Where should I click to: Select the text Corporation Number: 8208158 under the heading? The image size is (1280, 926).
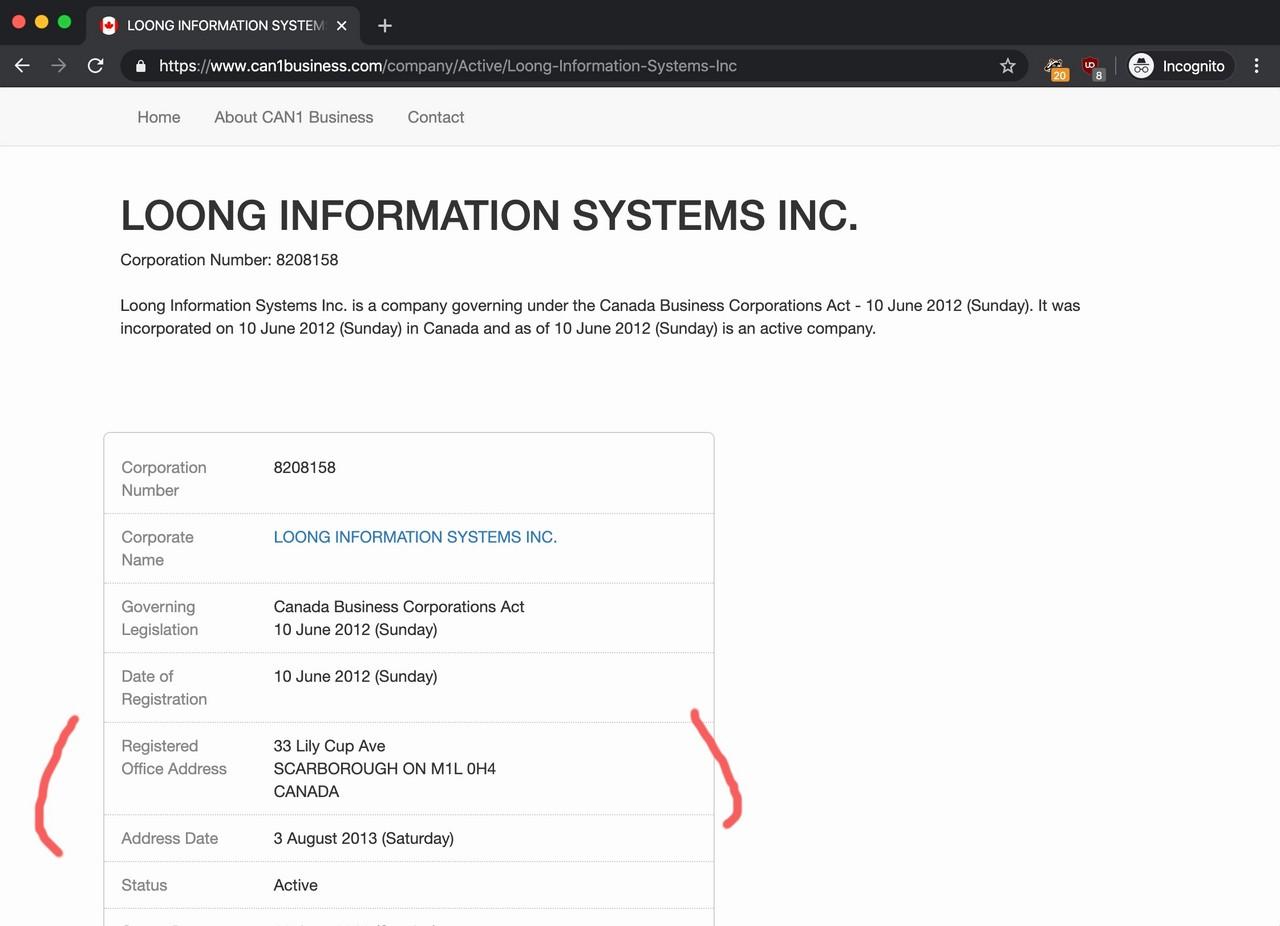[x=229, y=260]
